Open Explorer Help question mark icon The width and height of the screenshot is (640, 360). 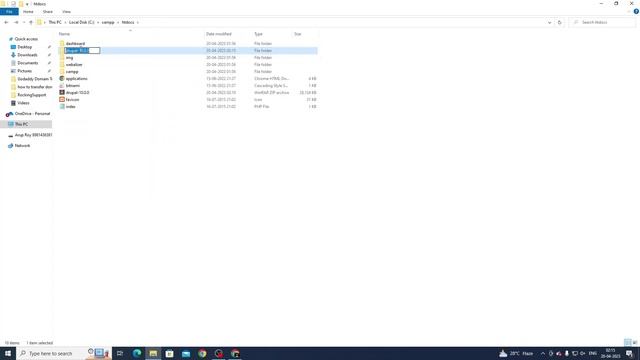636,12
